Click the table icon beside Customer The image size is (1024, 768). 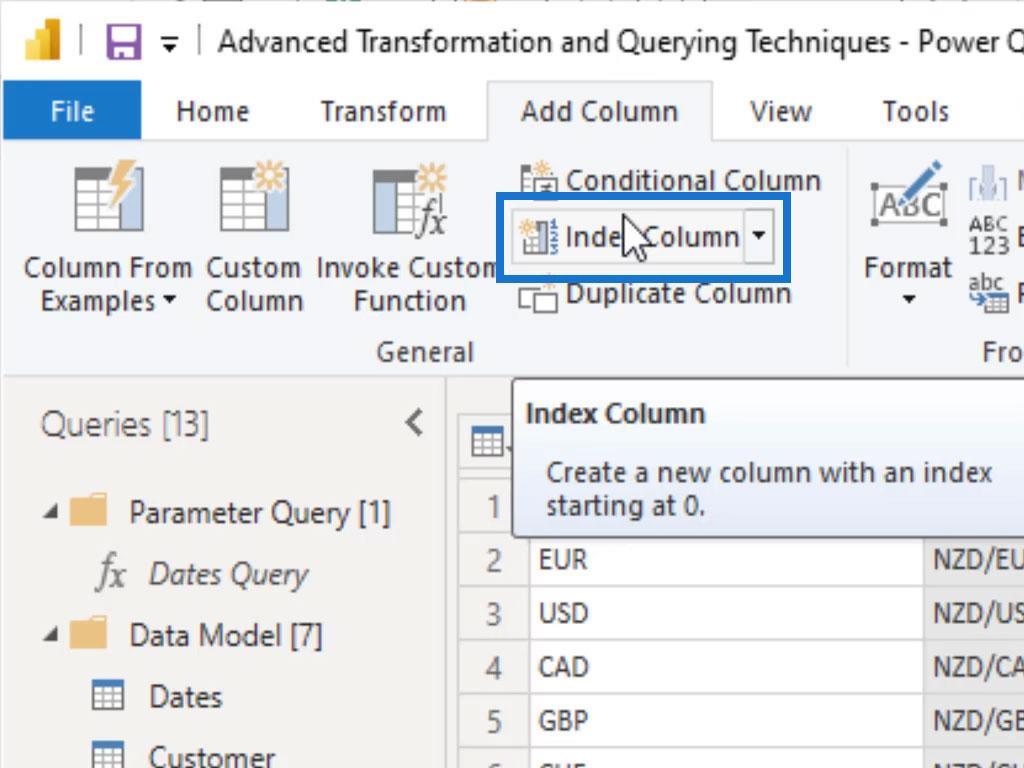click(108, 754)
